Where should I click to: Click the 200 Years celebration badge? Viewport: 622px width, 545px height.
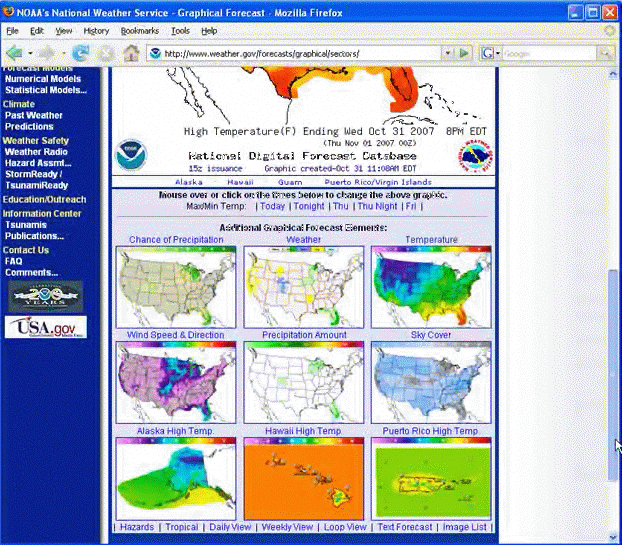tap(46, 296)
